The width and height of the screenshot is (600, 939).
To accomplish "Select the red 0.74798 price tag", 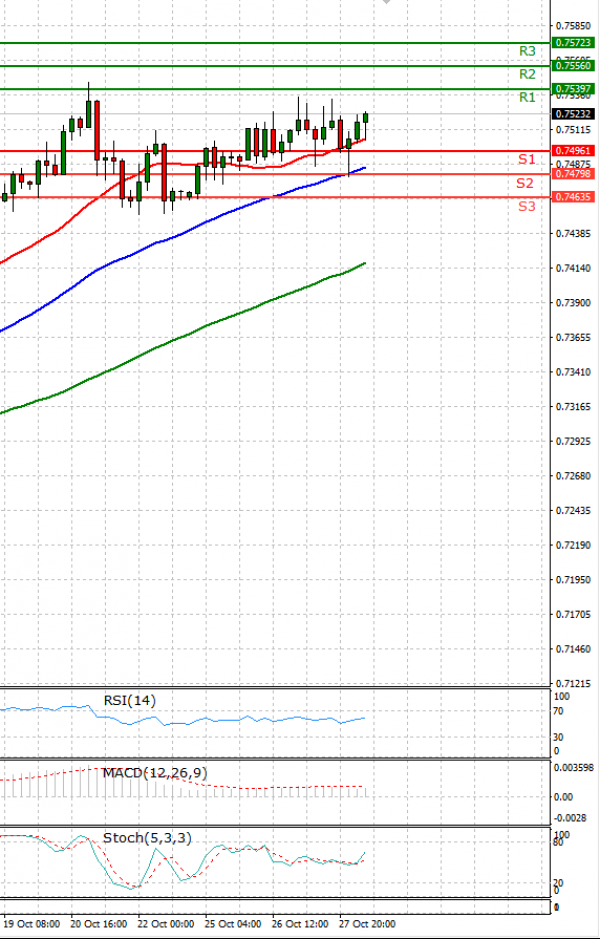I will pos(573,174).
